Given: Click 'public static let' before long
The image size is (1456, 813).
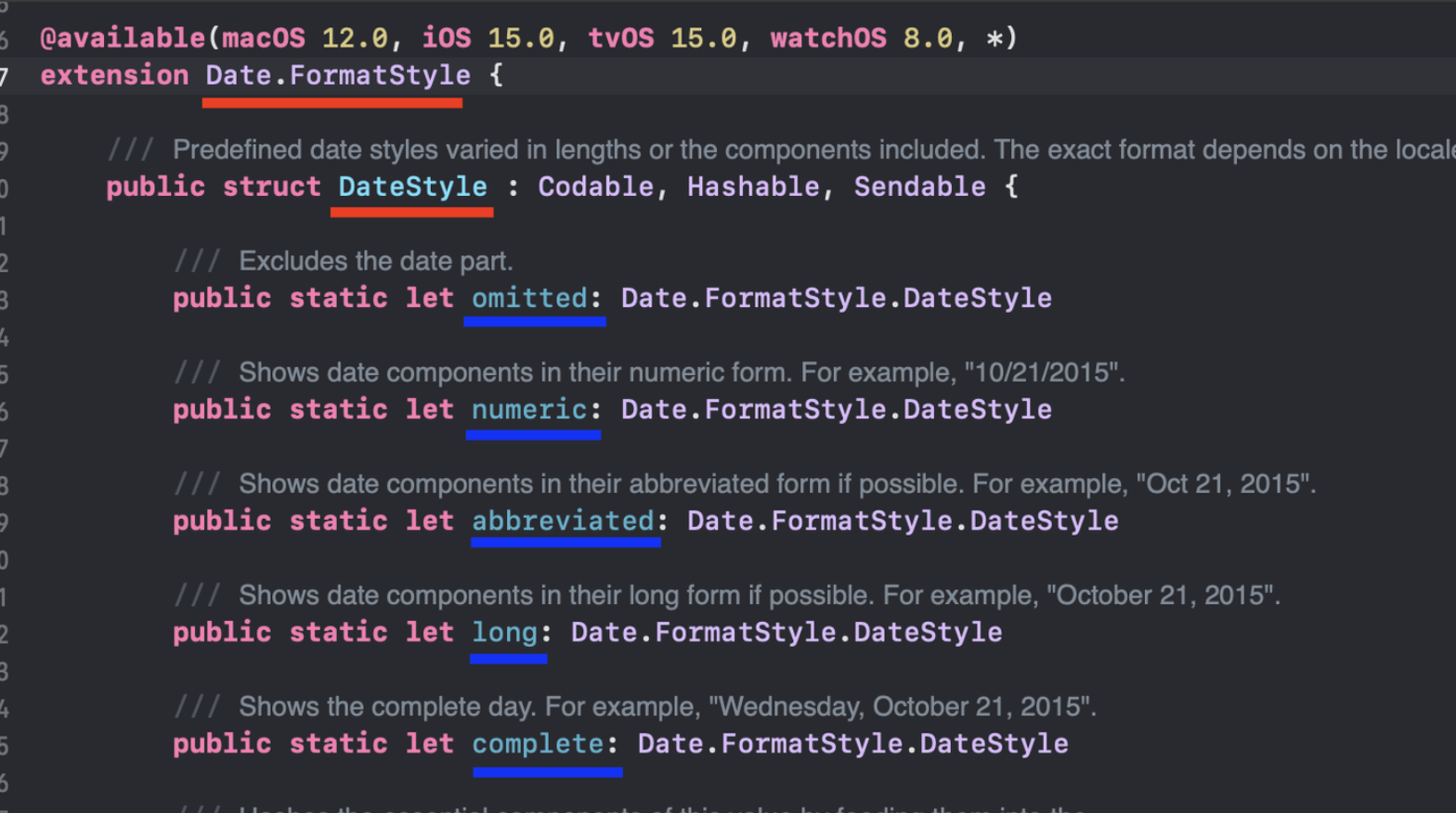Looking at the screenshot, I should point(313,632).
